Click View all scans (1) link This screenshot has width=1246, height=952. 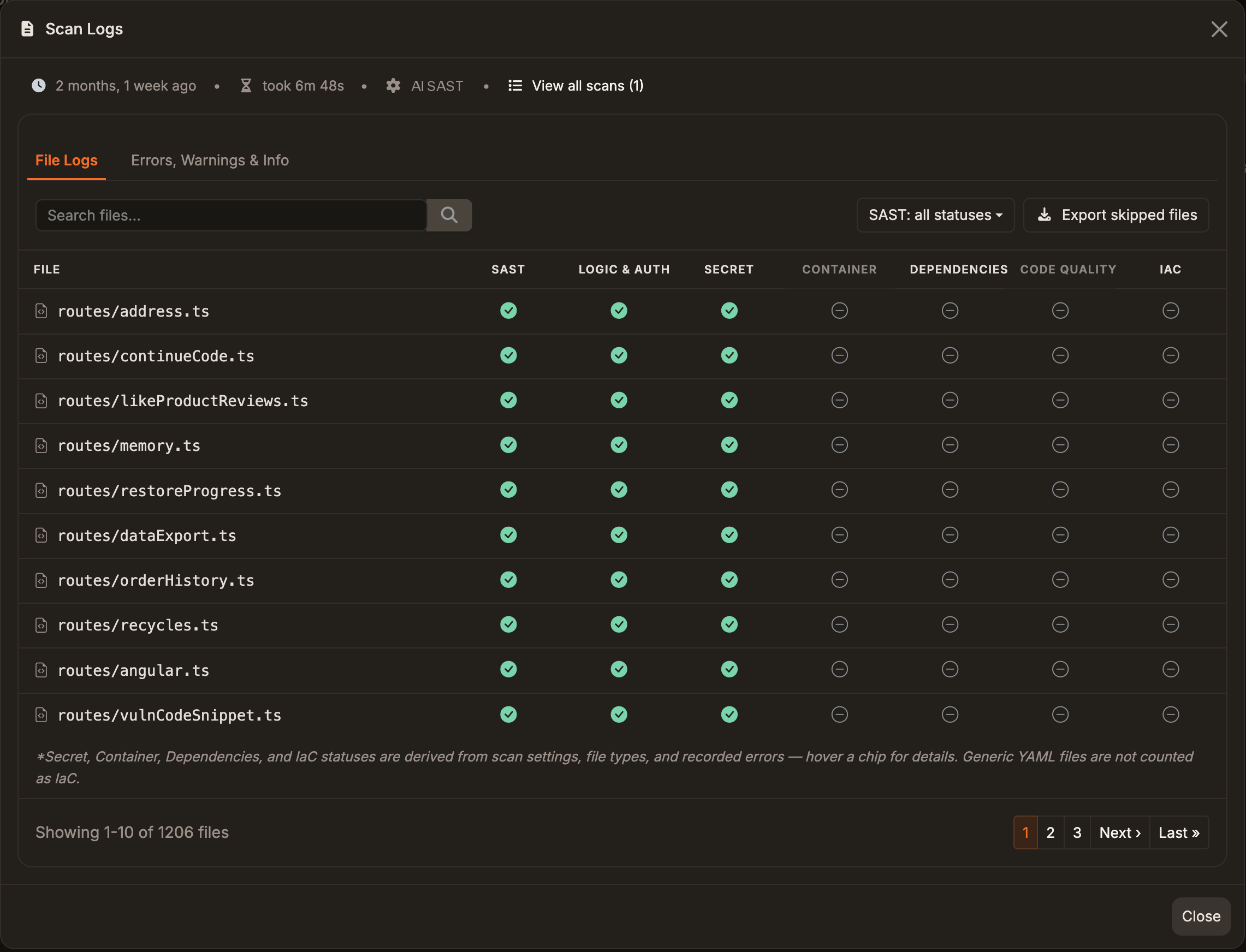click(x=576, y=86)
